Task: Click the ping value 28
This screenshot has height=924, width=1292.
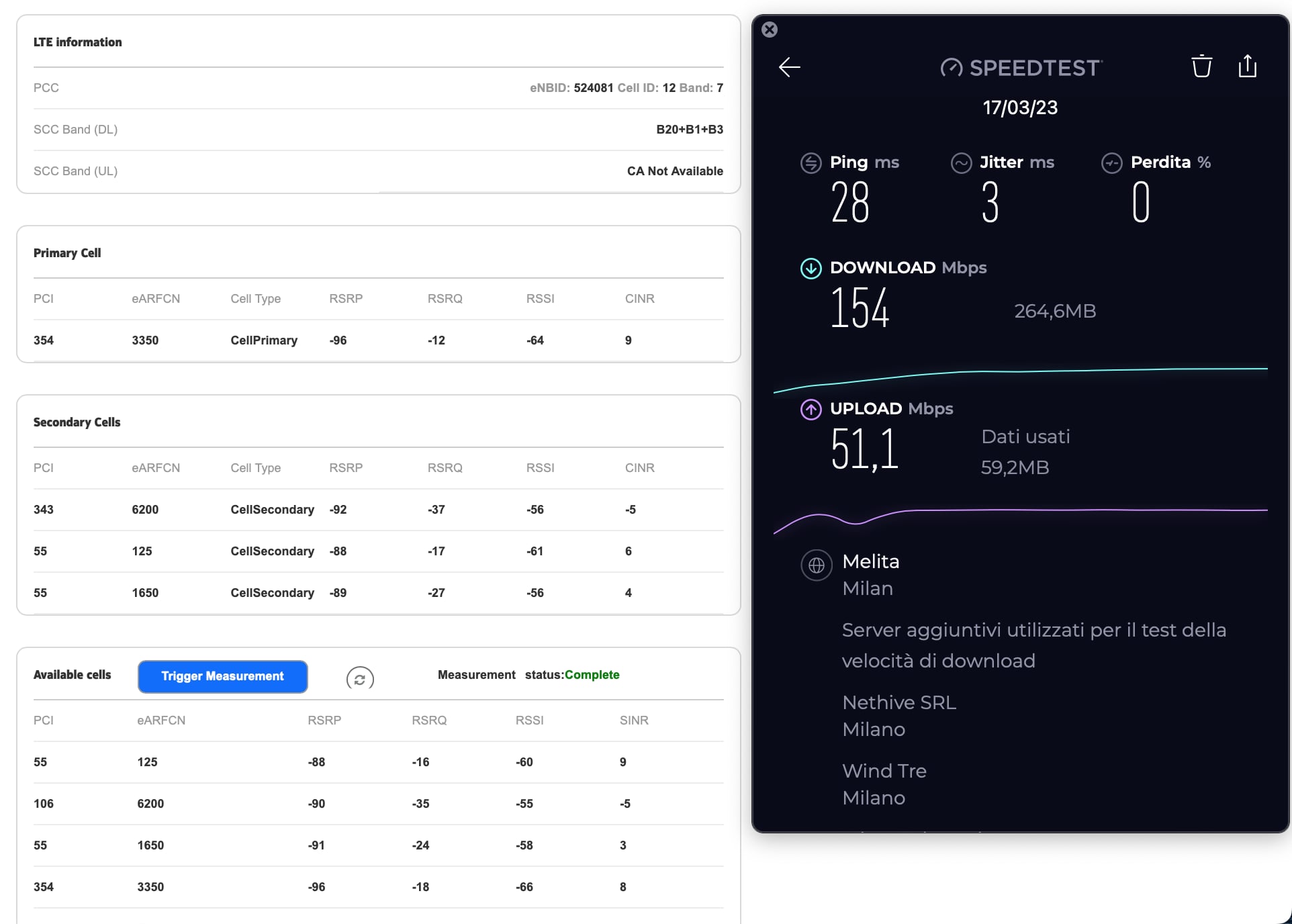Action: click(850, 202)
